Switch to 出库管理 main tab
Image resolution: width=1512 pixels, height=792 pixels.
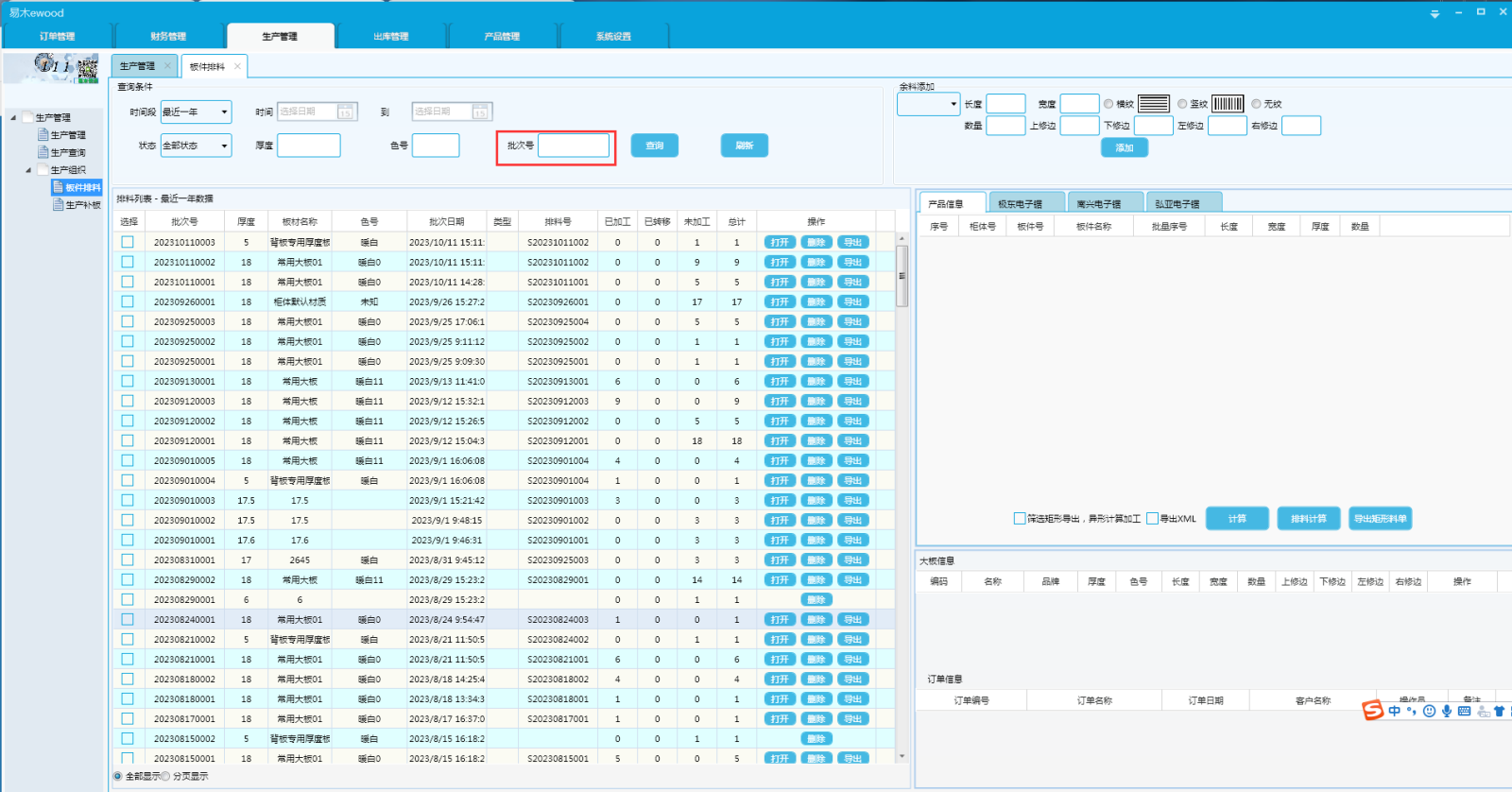(x=390, y=36)
